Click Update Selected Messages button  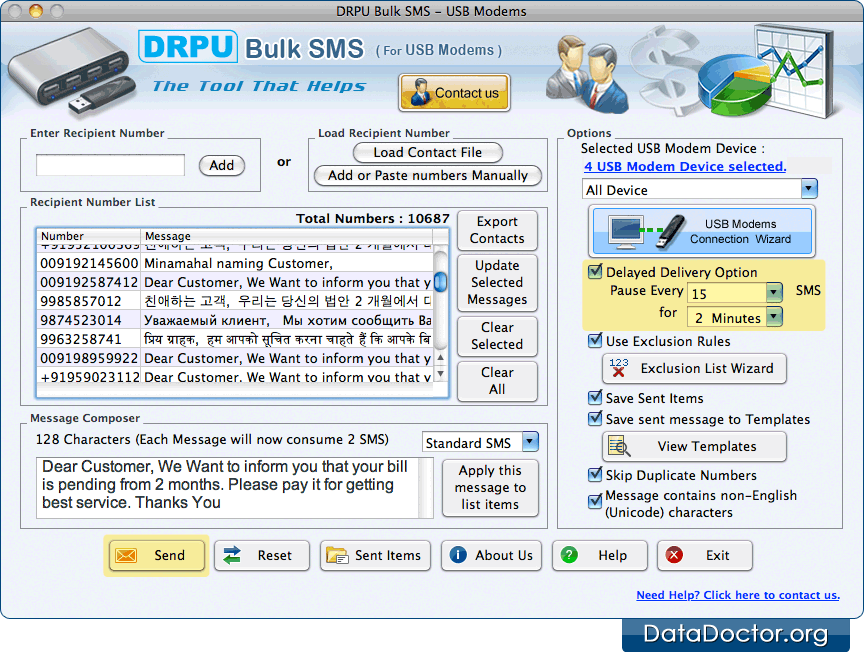(x=497, y=282)
